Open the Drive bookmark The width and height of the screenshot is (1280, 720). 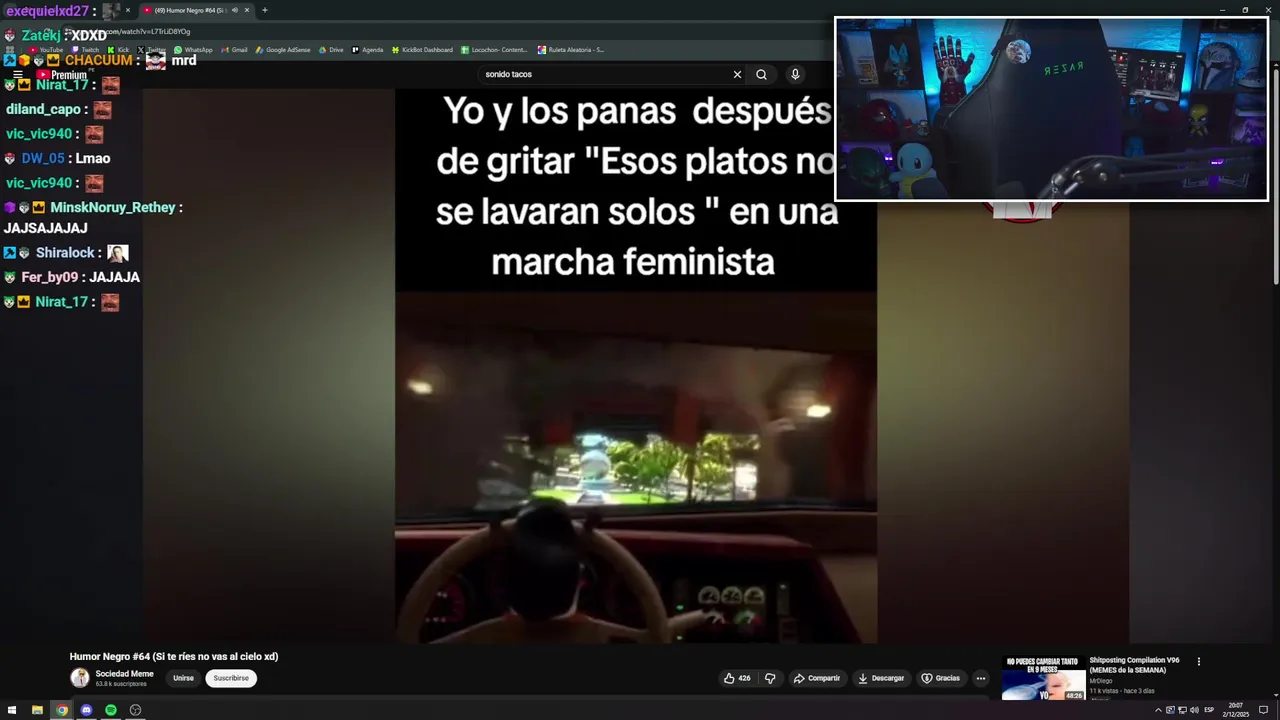pos(331,49)
